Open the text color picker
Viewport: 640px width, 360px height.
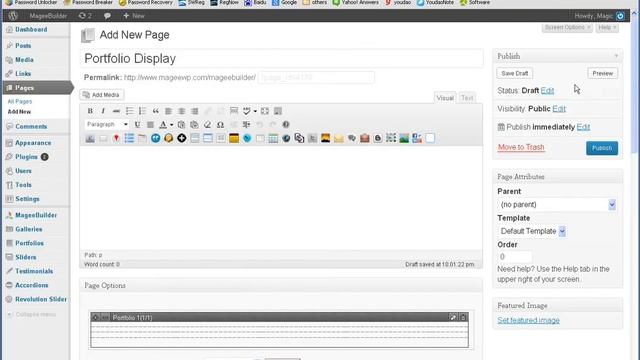(x=163, y=124)
